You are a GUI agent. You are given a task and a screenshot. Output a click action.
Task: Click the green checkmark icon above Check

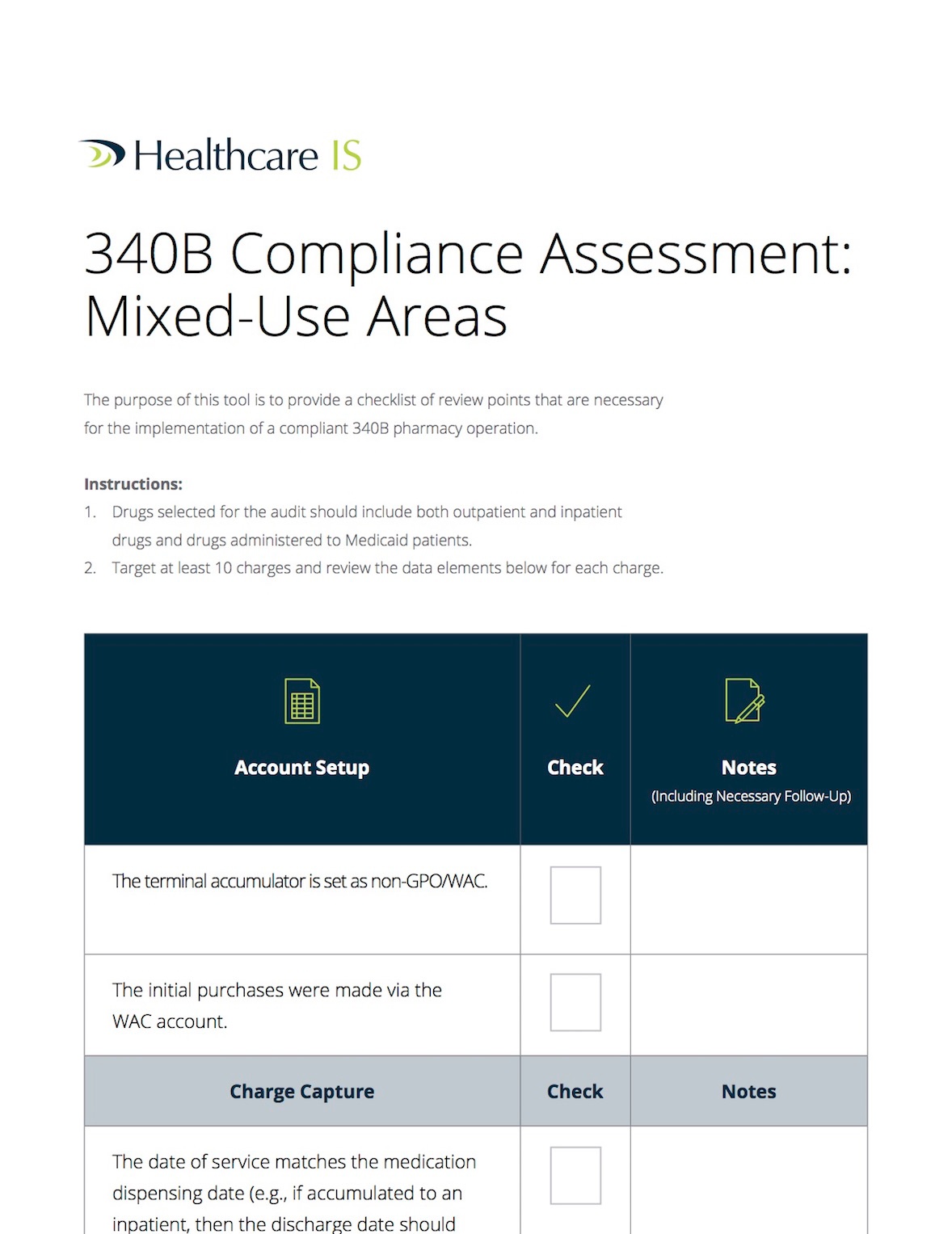pyautogui.click(x=573, y=701)
